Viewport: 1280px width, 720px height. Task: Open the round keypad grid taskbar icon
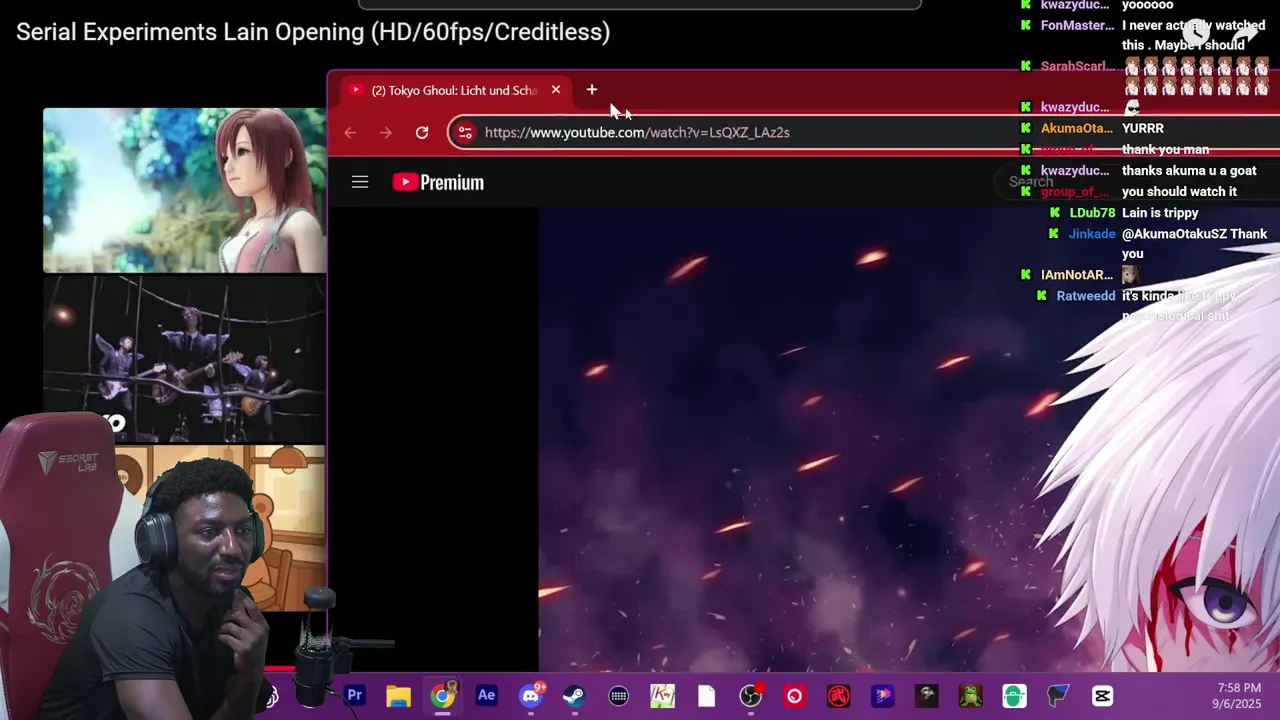click(x=618, y=696)
